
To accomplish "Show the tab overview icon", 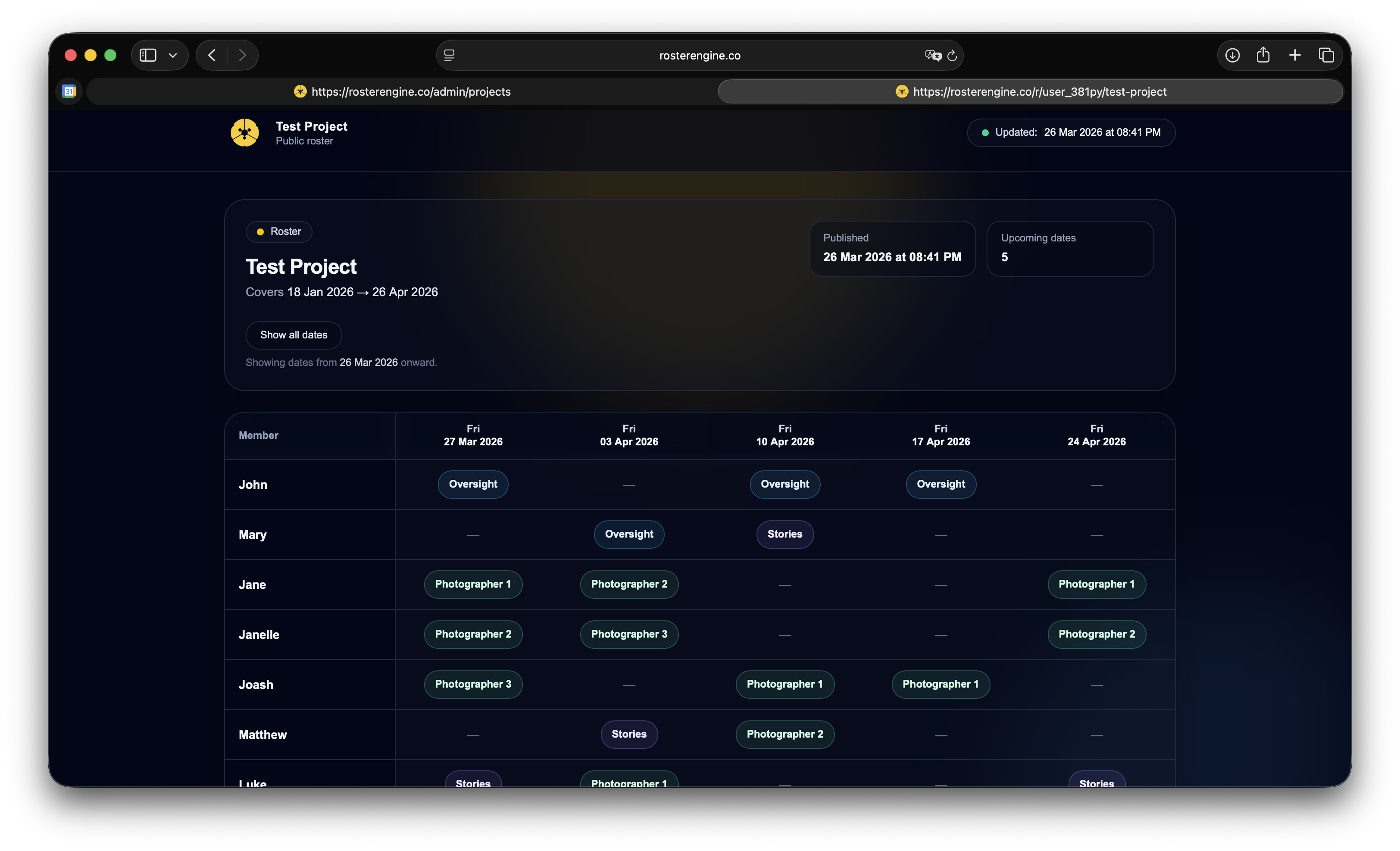I will [x=1326, y=55].
